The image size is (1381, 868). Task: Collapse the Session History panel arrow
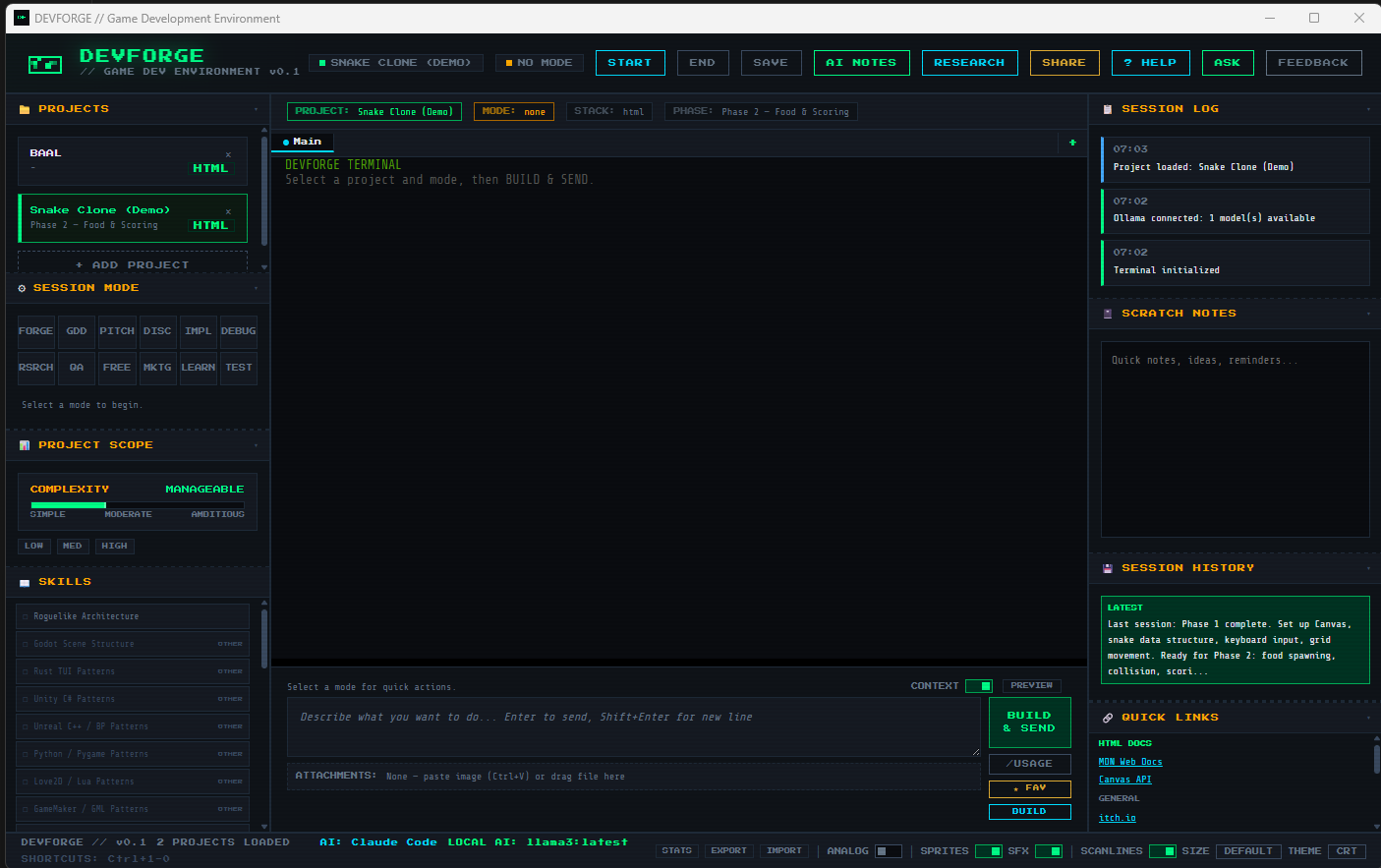pyautogui.click(x=1367, y=568)
